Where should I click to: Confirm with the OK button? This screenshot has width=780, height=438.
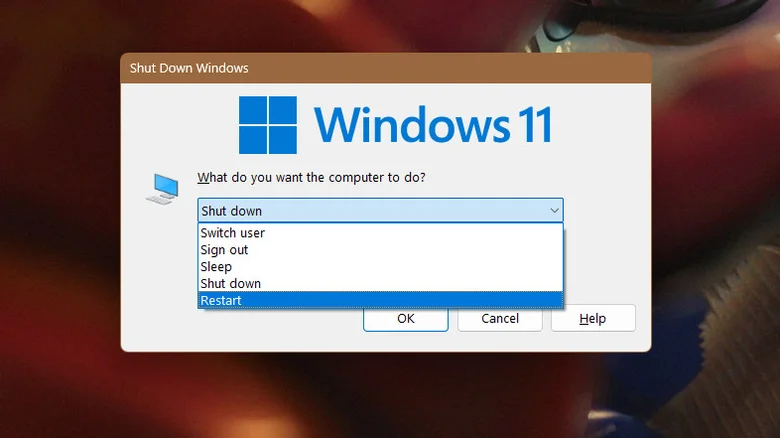coord(405,319)
